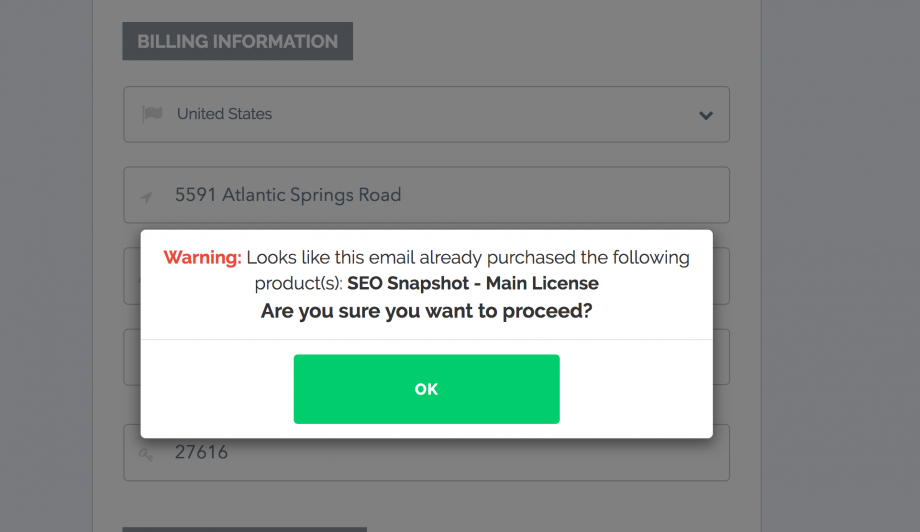Click the chevron arrow on the country selector
The width and height of the screenshot is (920, 532).
[706, 115]
